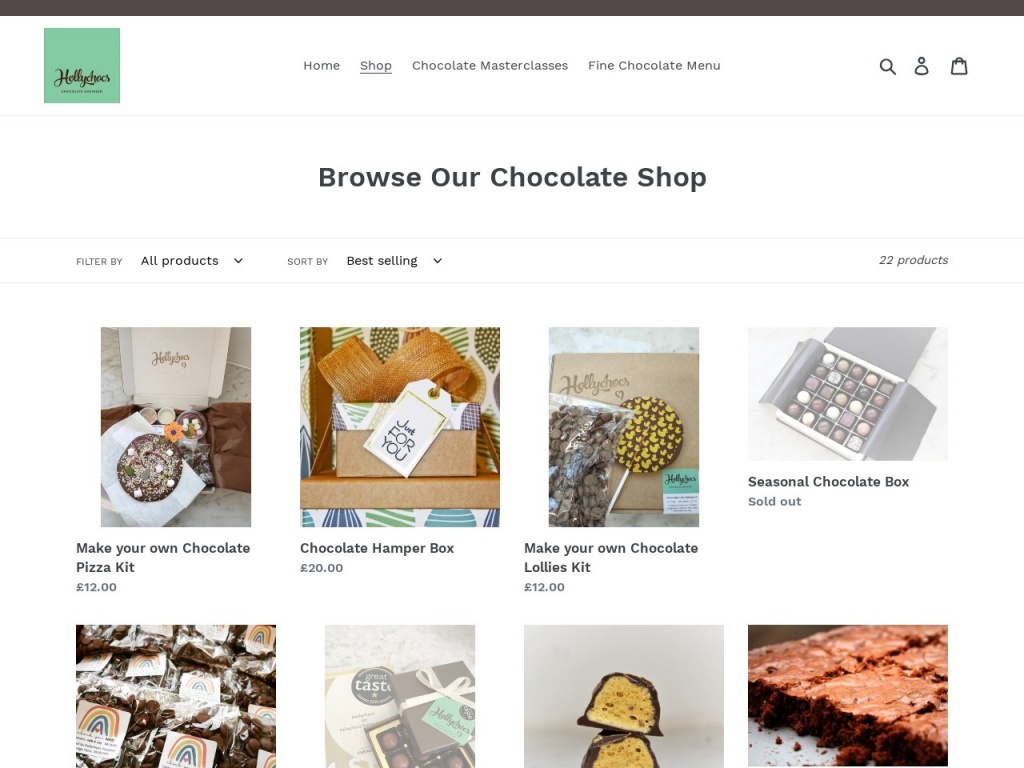Click the Just For You hamper box image
The height and width of the screenshot is (768, 1024).
point(400,427)
